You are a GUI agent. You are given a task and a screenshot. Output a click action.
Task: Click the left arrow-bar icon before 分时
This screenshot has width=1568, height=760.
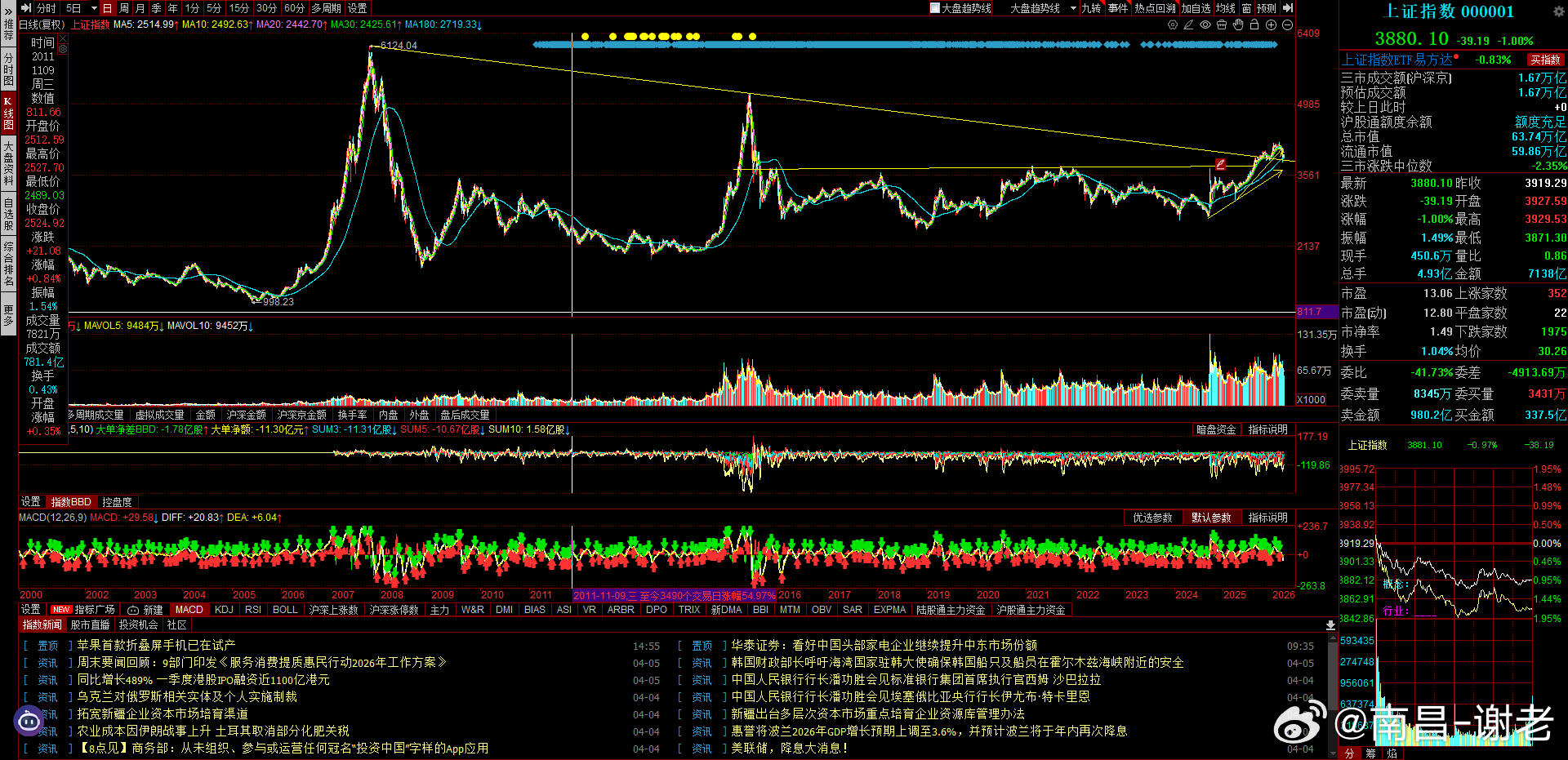(26, 8)
